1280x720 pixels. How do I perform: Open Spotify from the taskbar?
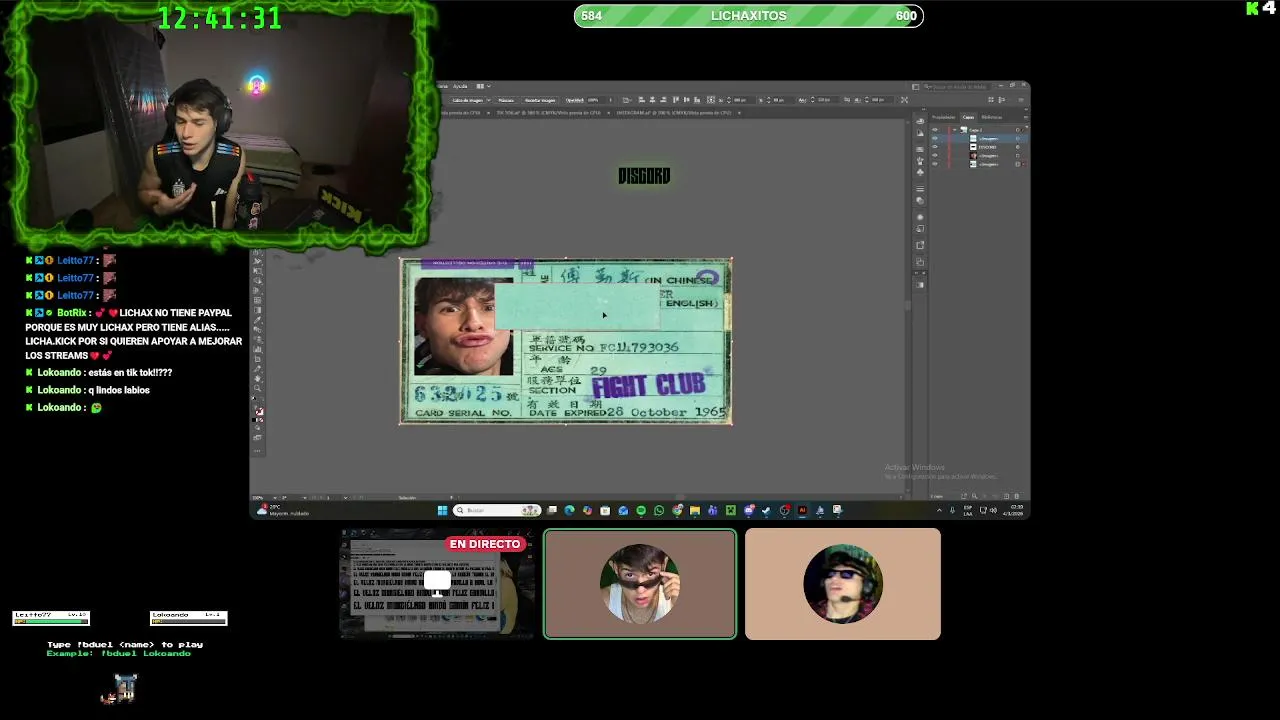[641, 510]
